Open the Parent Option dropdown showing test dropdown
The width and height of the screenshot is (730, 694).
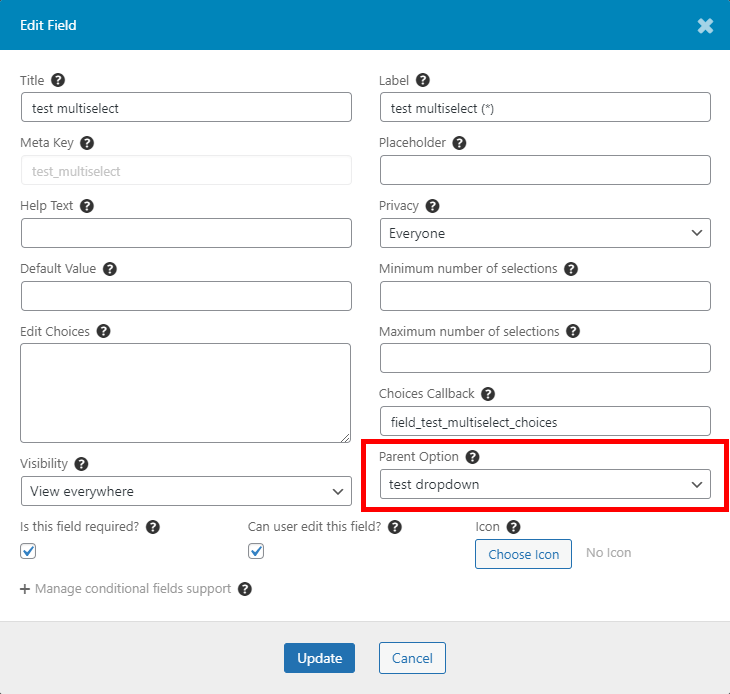point(545,484)
